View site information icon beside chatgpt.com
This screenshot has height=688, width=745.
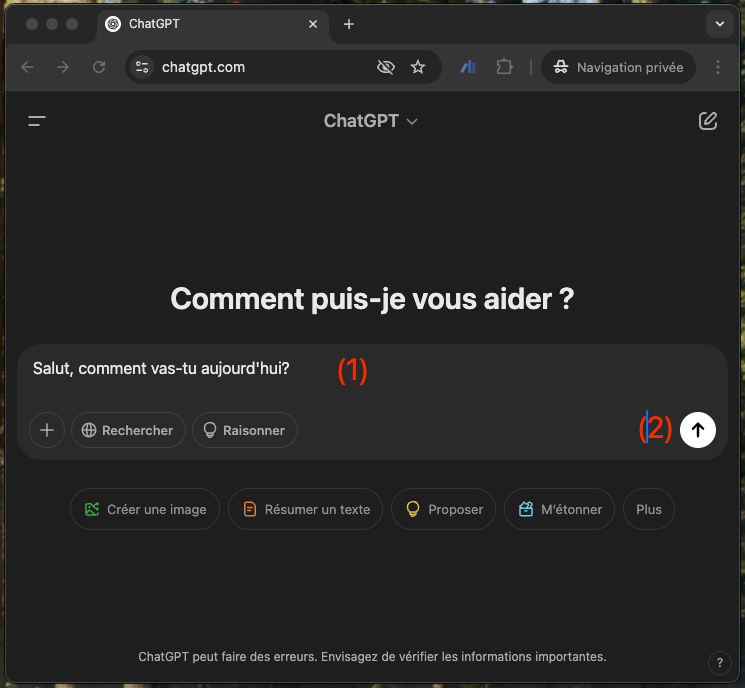[142, 67]
